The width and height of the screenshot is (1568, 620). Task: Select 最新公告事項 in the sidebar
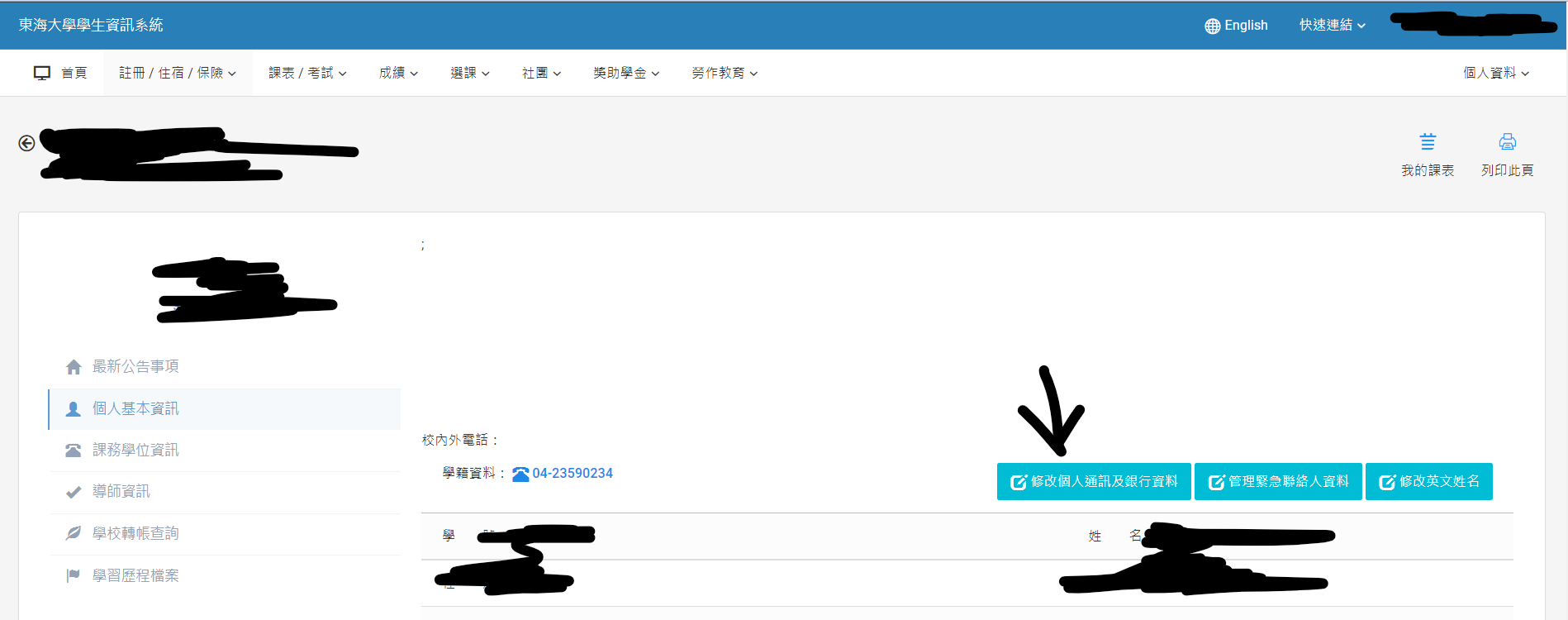225,367
